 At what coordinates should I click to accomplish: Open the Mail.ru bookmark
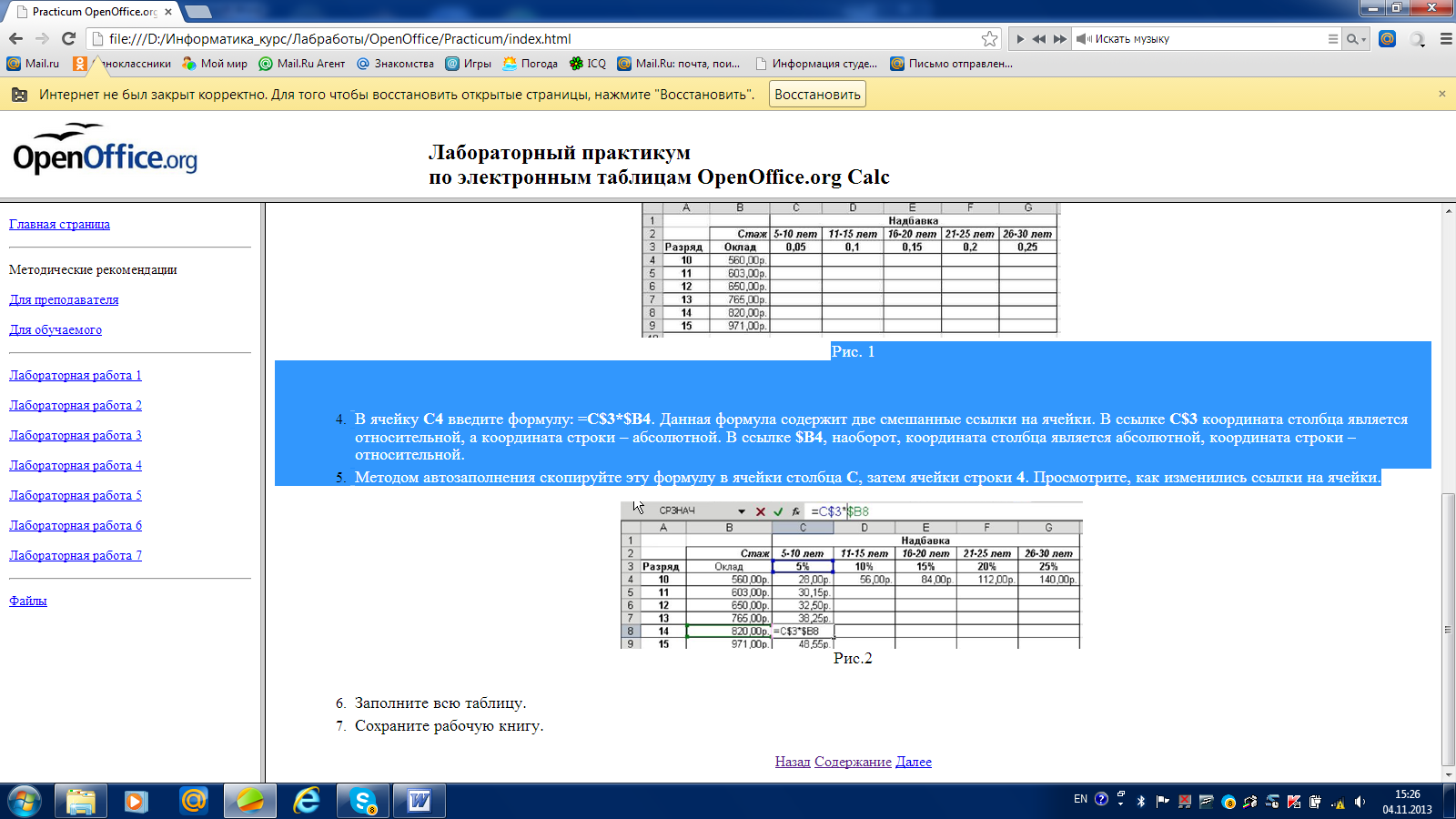pos(33,64)
